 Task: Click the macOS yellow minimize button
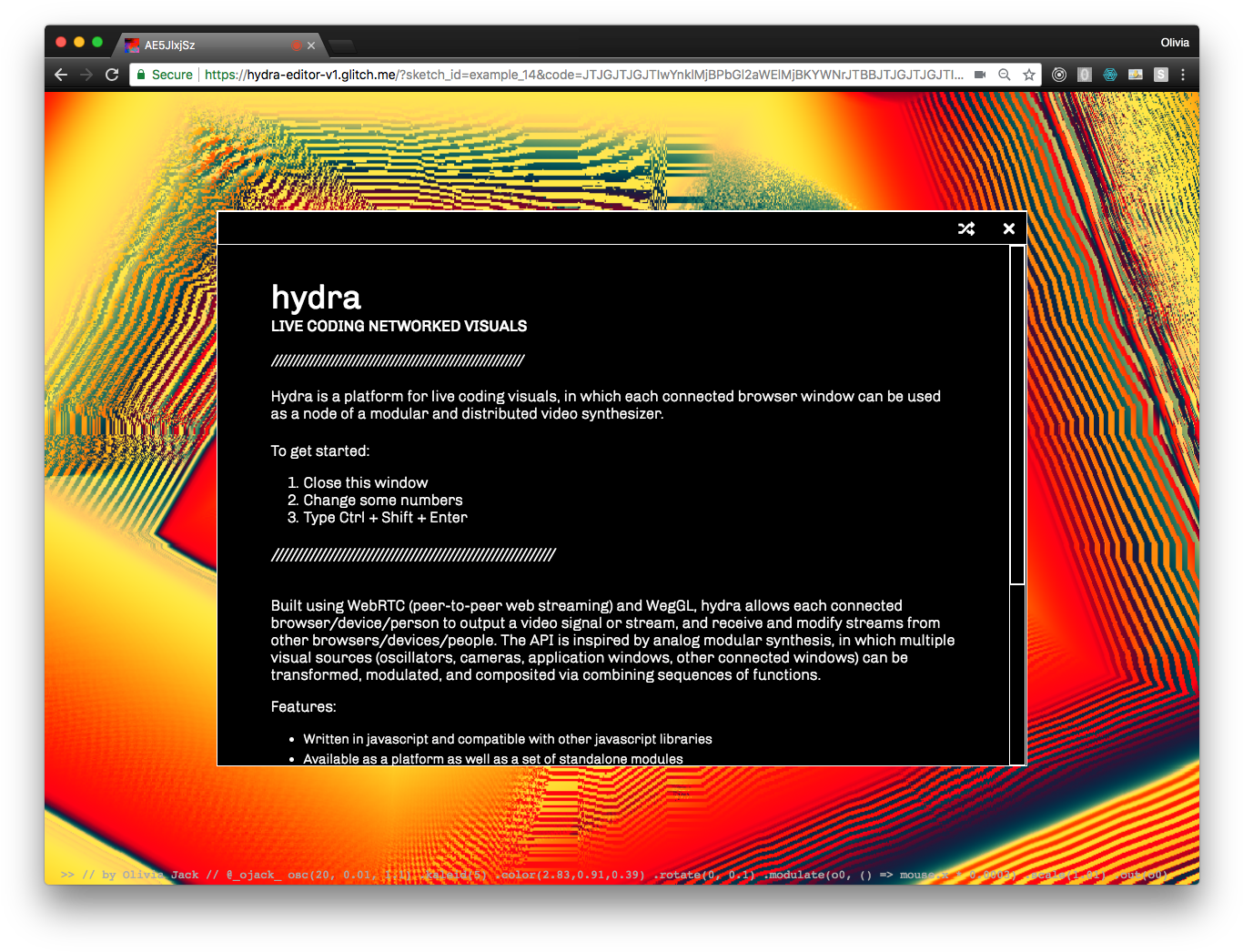tap(79, 42)
